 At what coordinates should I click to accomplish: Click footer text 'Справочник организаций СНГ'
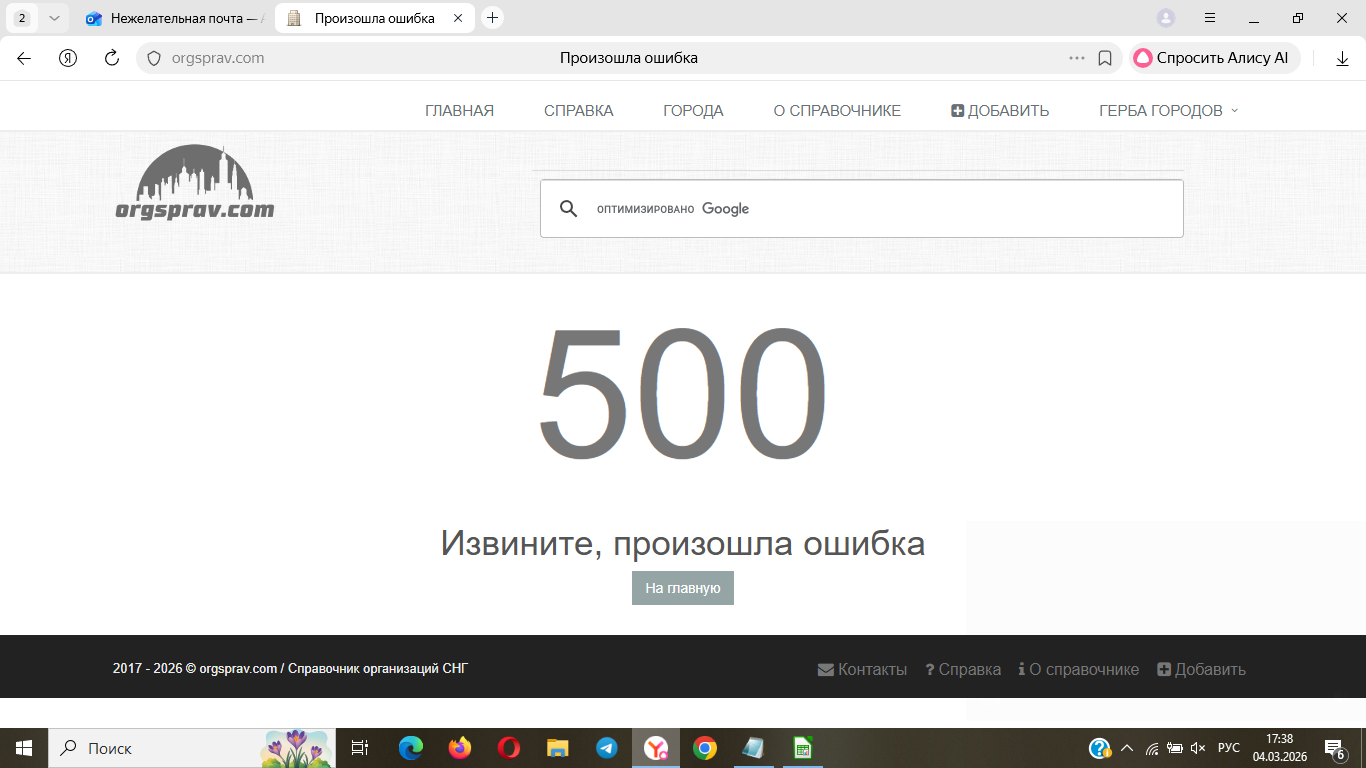(378, 669)
